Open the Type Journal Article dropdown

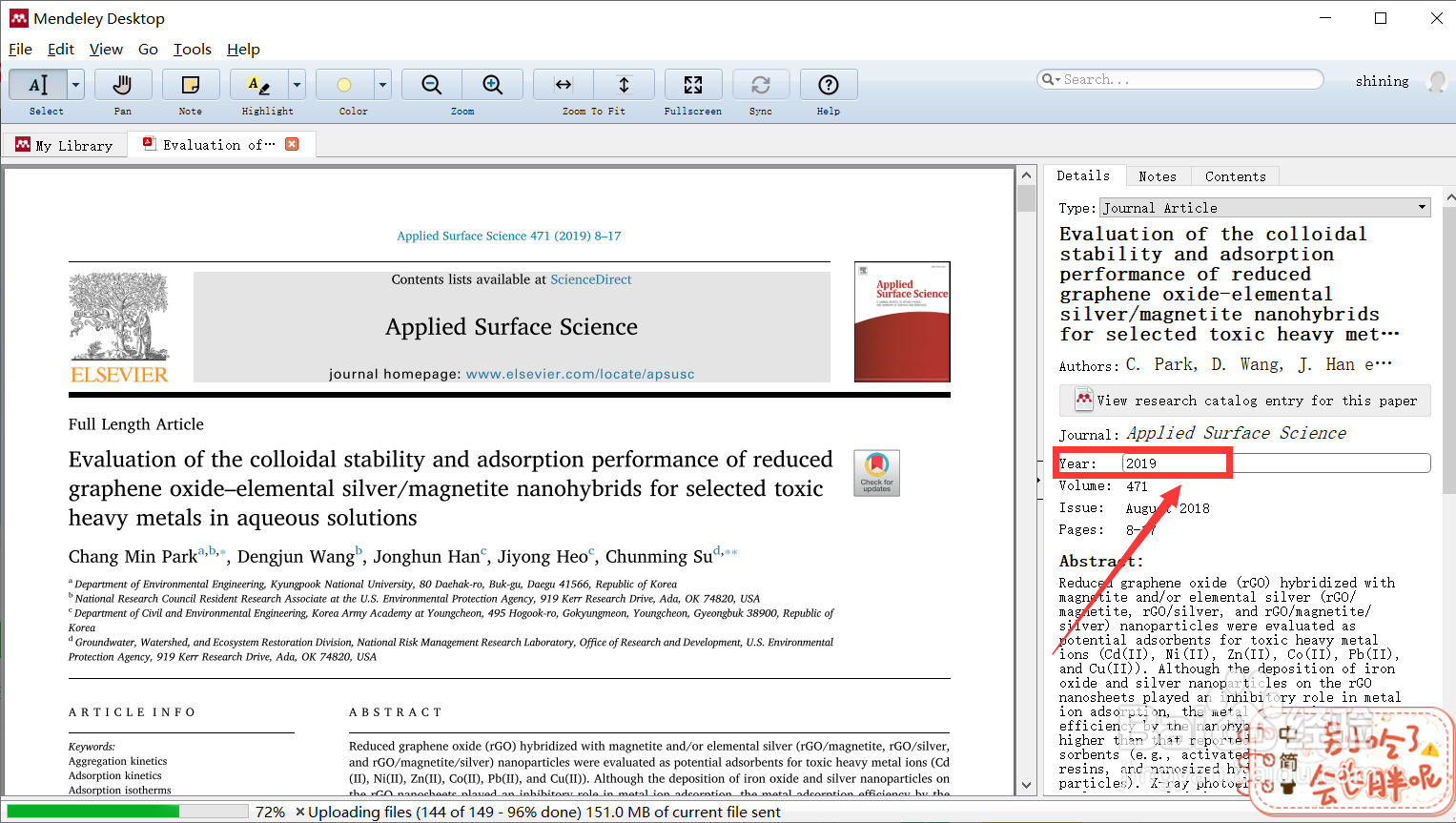(x=1265, y=208)
